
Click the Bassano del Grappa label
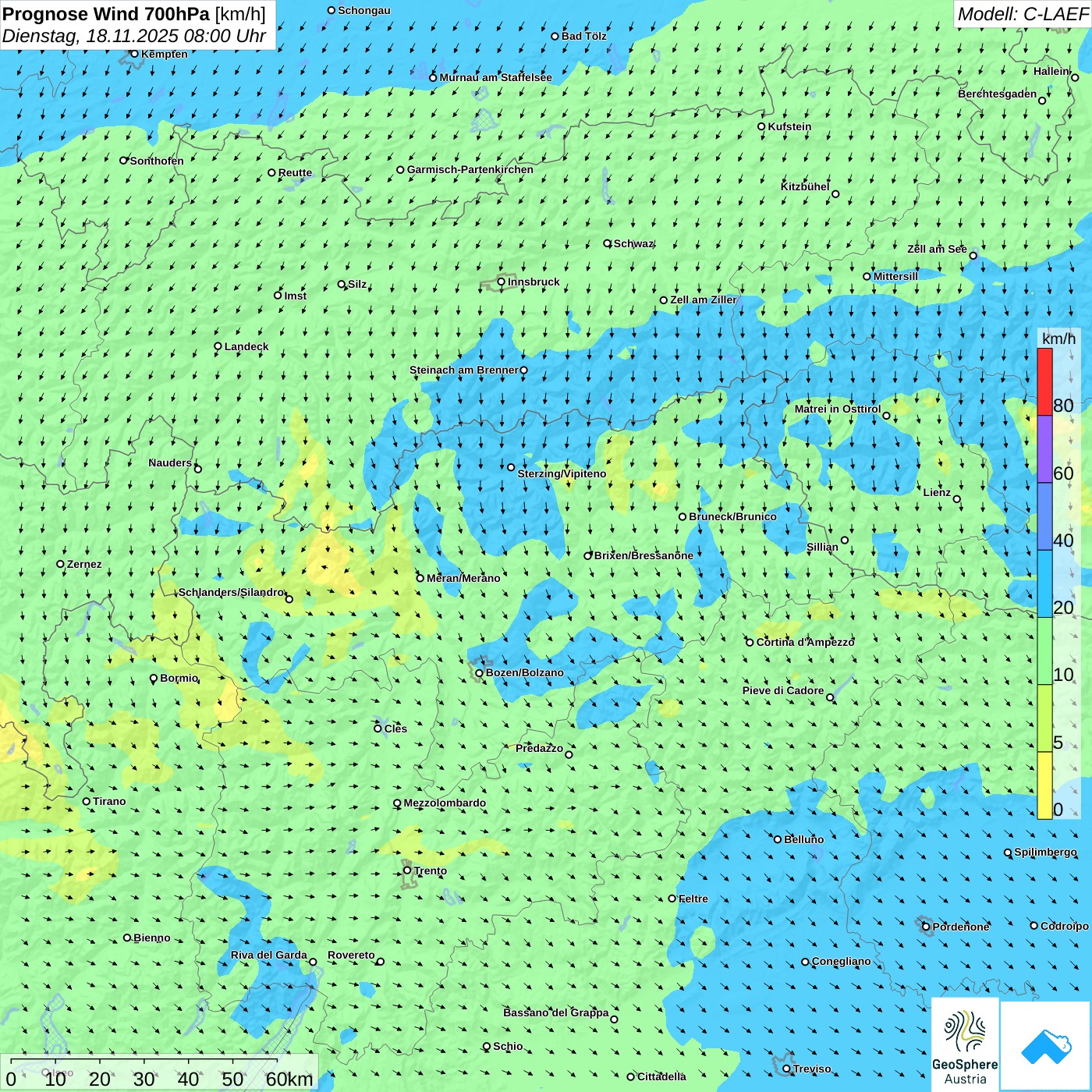[555, 1012]
